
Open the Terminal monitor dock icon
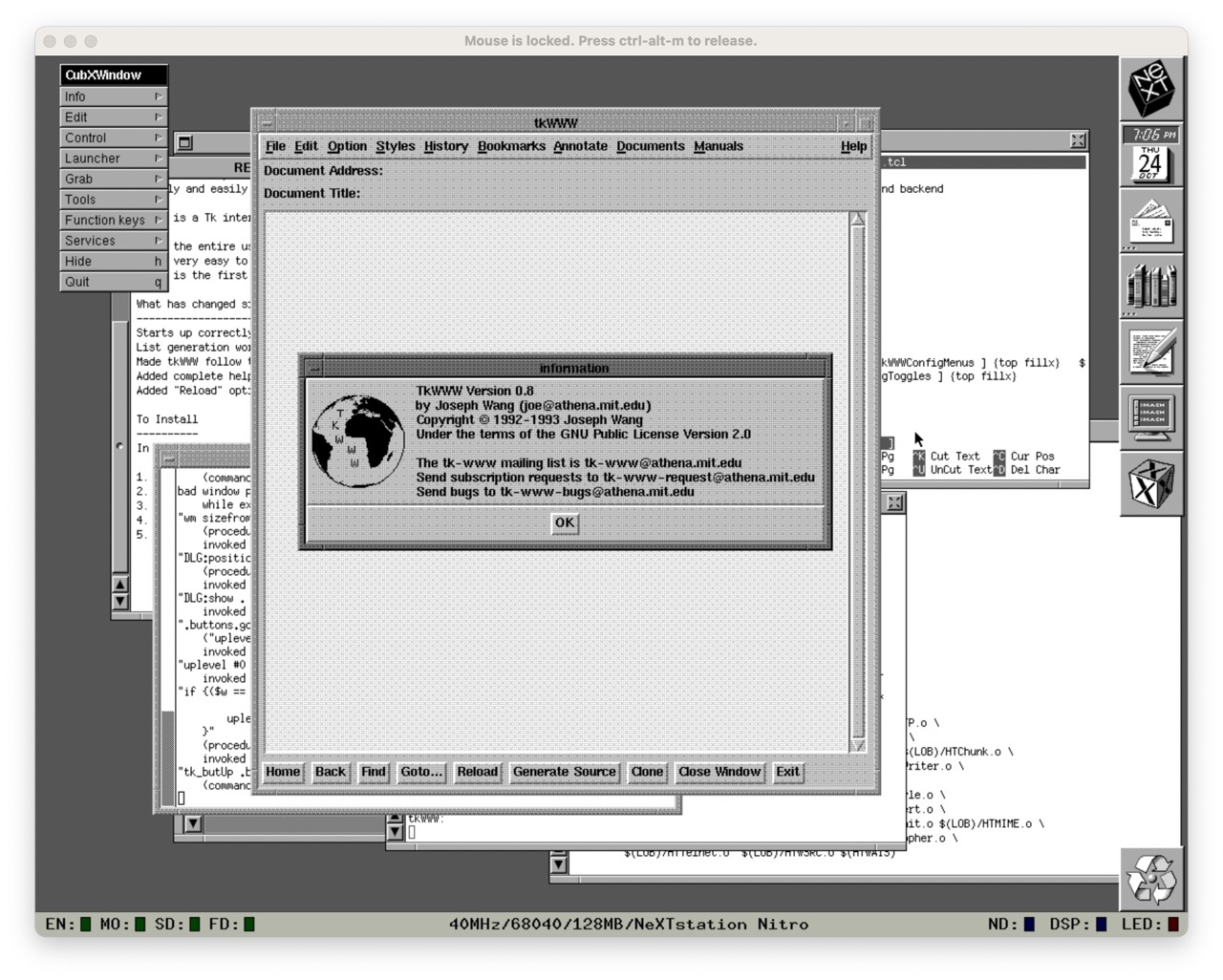1152,418
